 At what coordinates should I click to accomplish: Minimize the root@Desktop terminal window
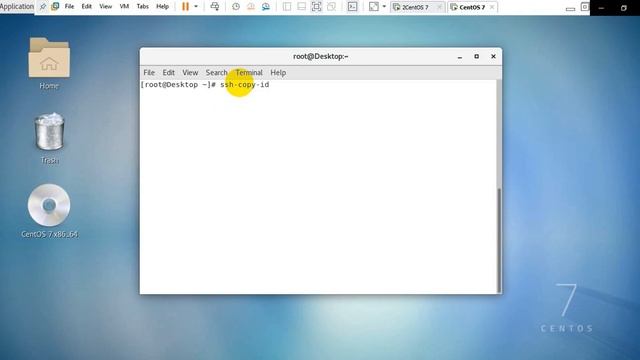460,57
